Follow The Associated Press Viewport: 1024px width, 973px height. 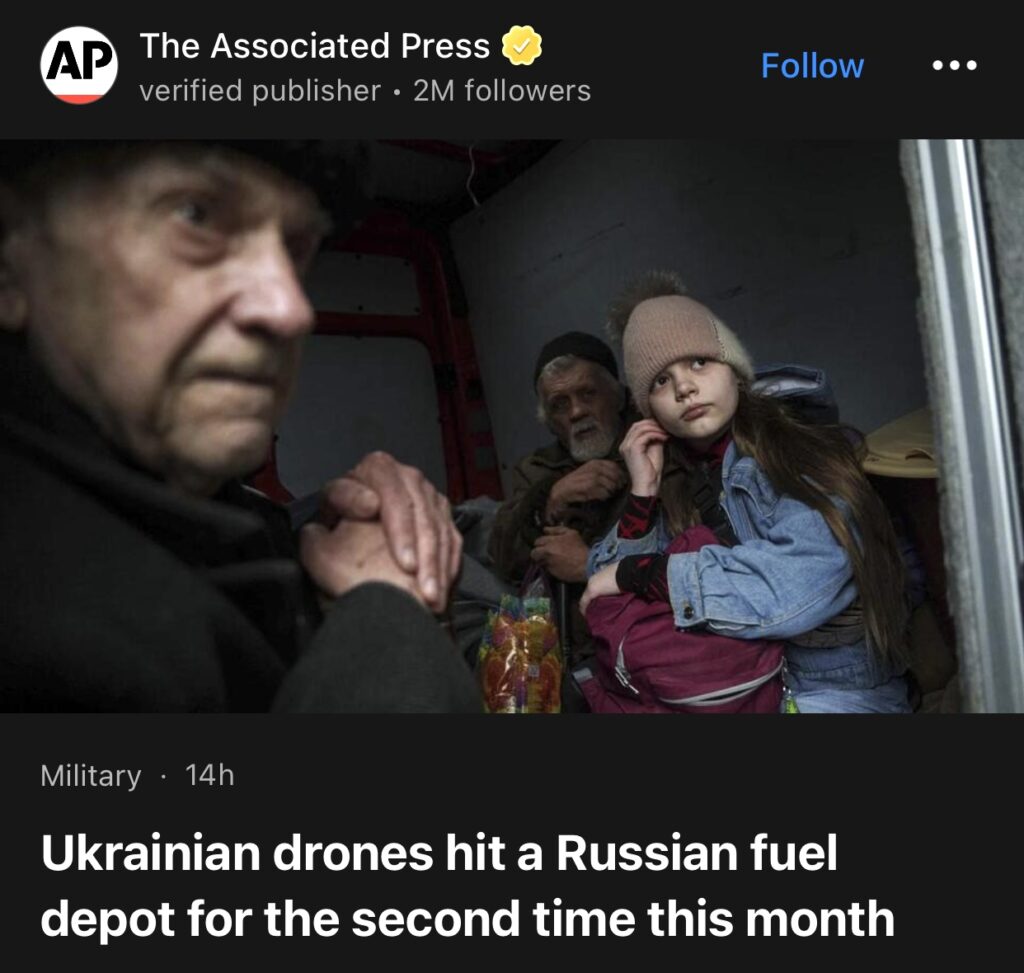click(812, 66)
